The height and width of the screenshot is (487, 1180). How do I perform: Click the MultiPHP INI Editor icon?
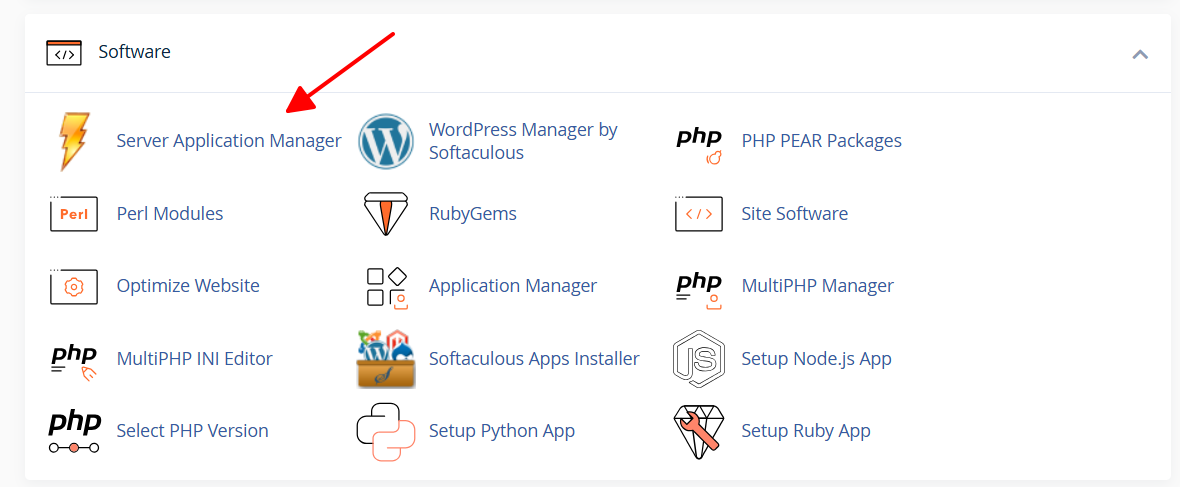click(x=74, y=362)
